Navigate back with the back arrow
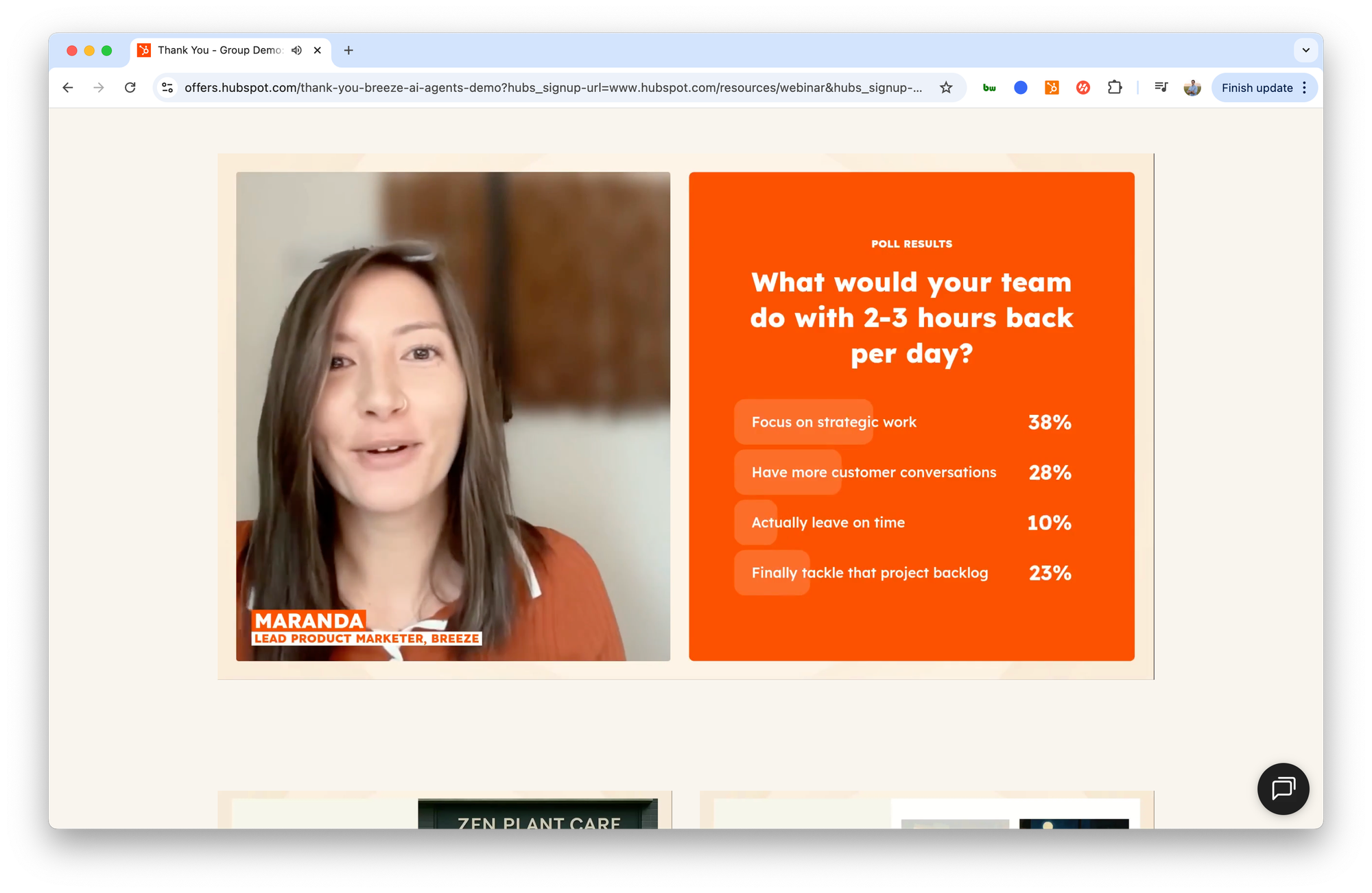The image size is (1372, 893). [67, 88]
